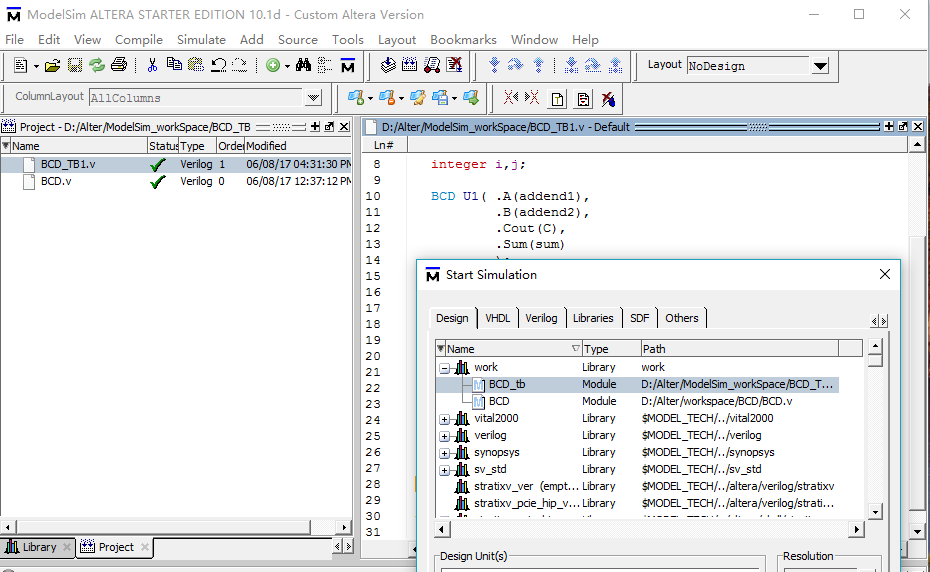Expand the verilog library node
The image size is (930, 572).
point(444,436)
